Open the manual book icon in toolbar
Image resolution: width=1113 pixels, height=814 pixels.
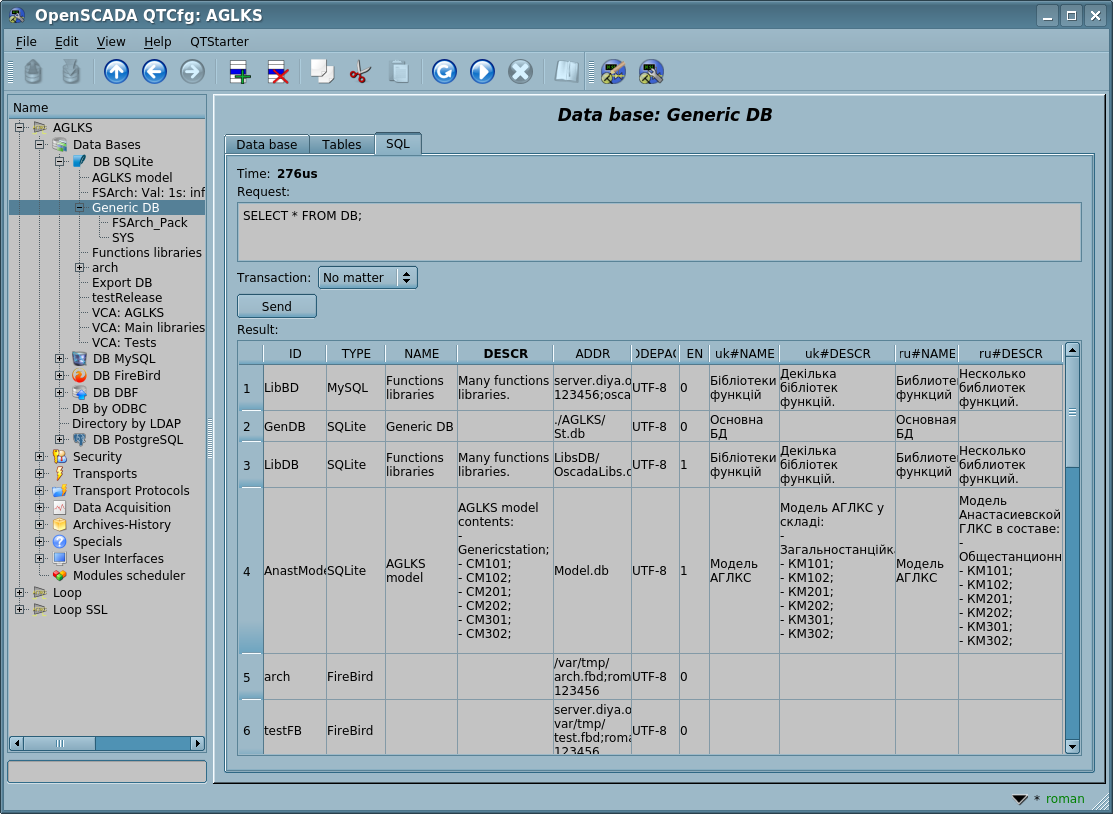(x=567, y=72)
